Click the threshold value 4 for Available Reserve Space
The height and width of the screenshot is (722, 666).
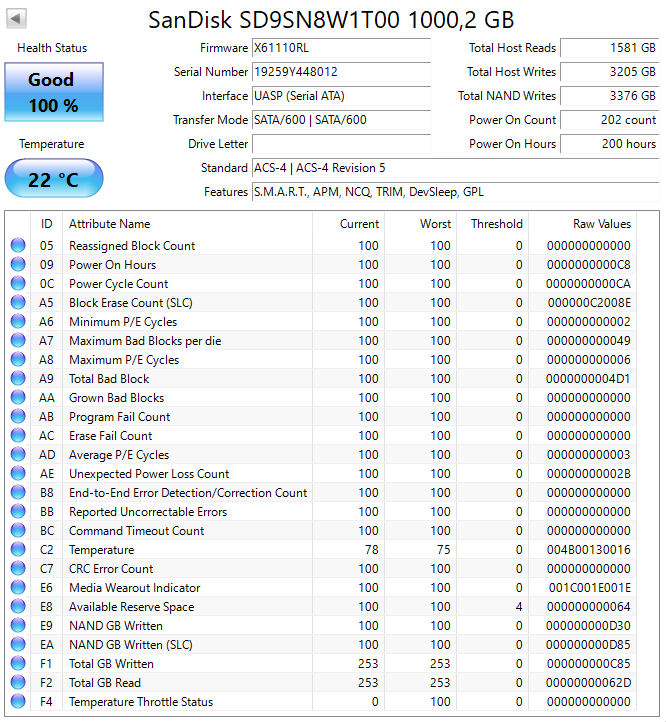tap(519, 607)
